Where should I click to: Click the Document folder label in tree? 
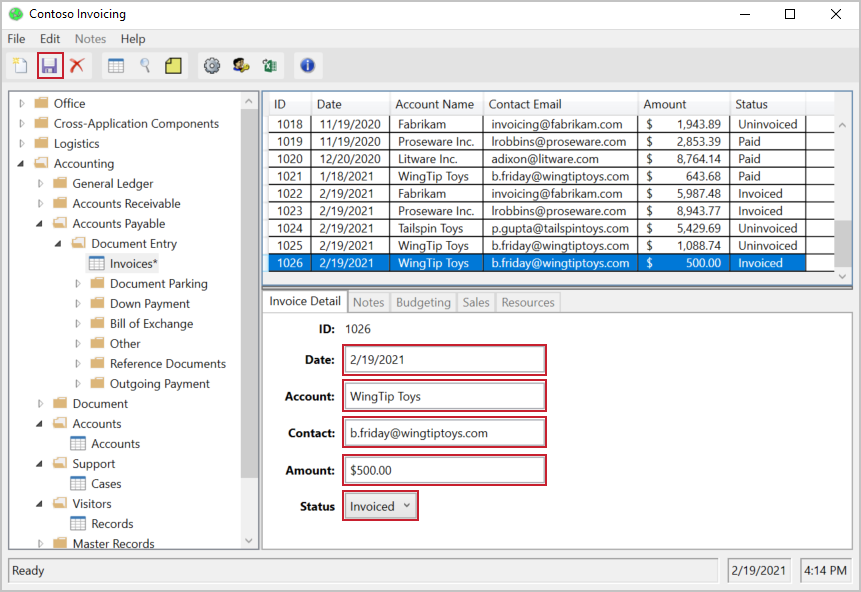tap(100, 404)
